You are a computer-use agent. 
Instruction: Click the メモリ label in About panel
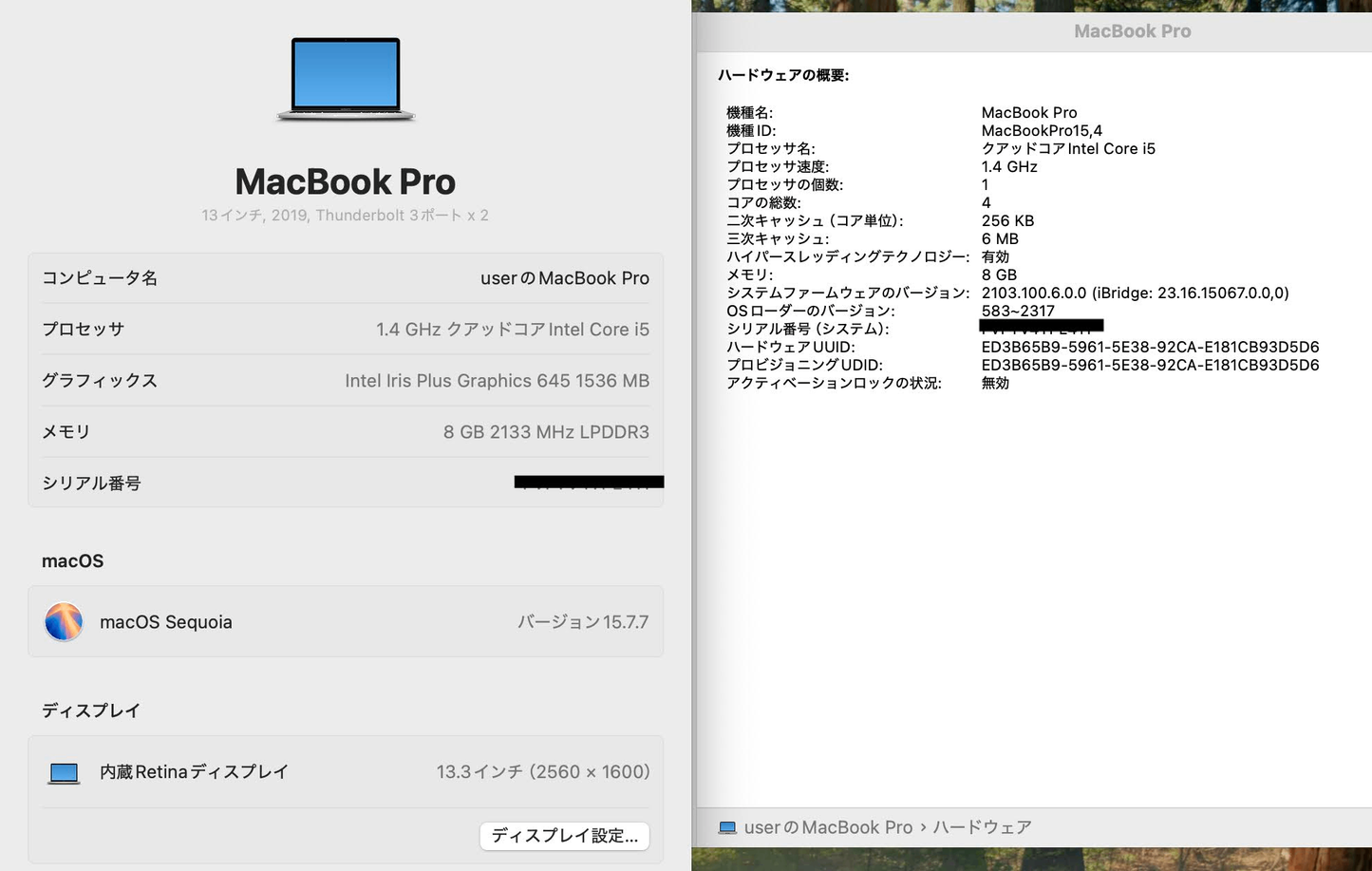[x=66, y=432]
